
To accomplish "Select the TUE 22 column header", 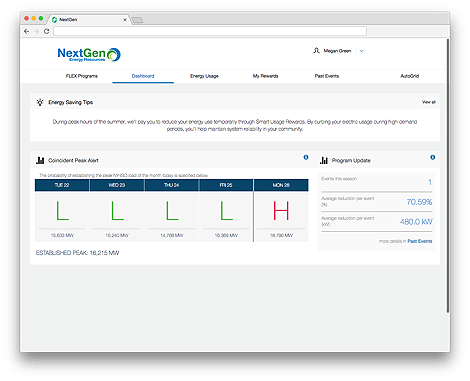I will point(62,185).
